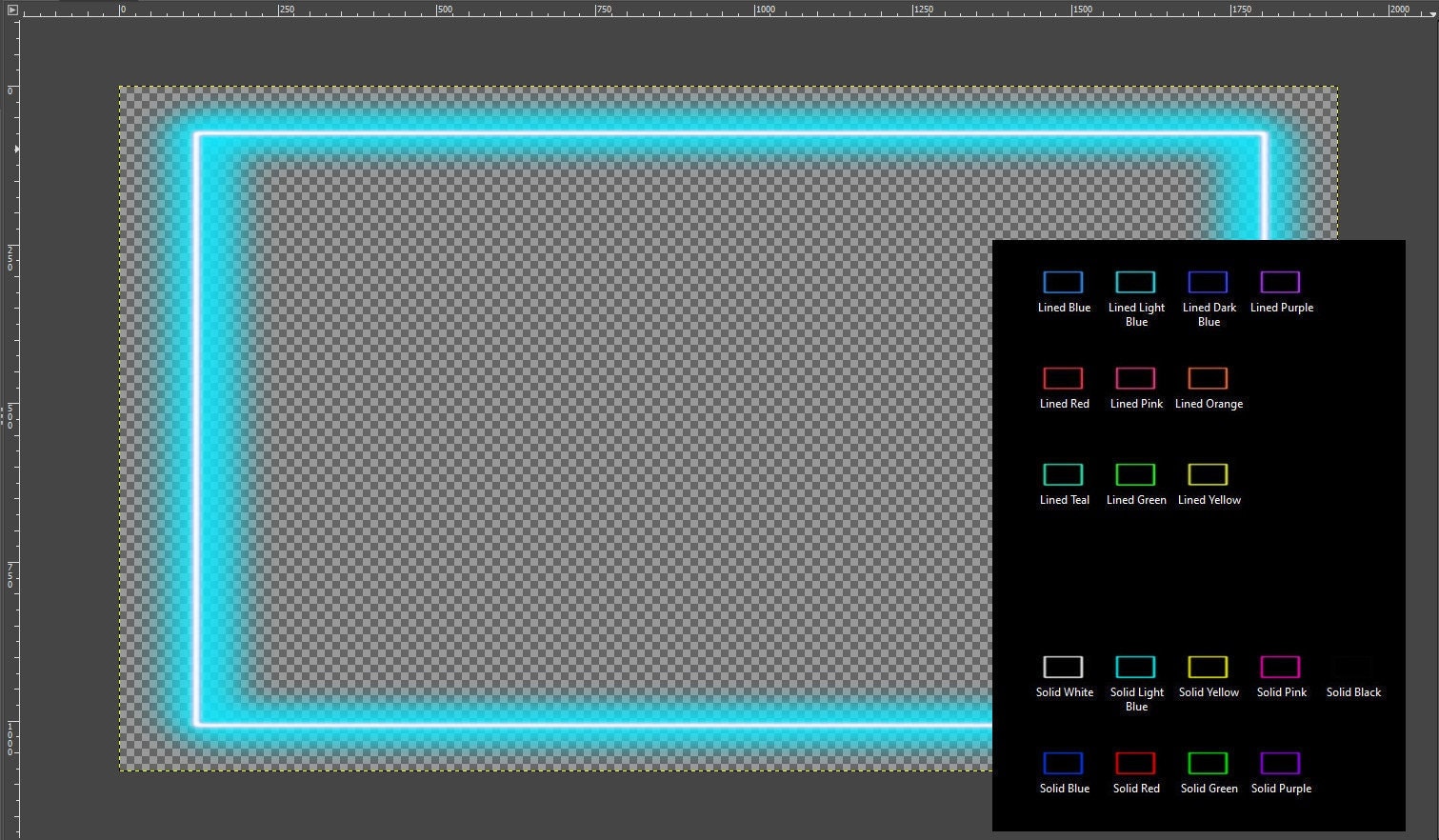The height and width of the screenshot is (840, 1439).
Task: Pick the Solid Green swatch
Action: 1209,763
